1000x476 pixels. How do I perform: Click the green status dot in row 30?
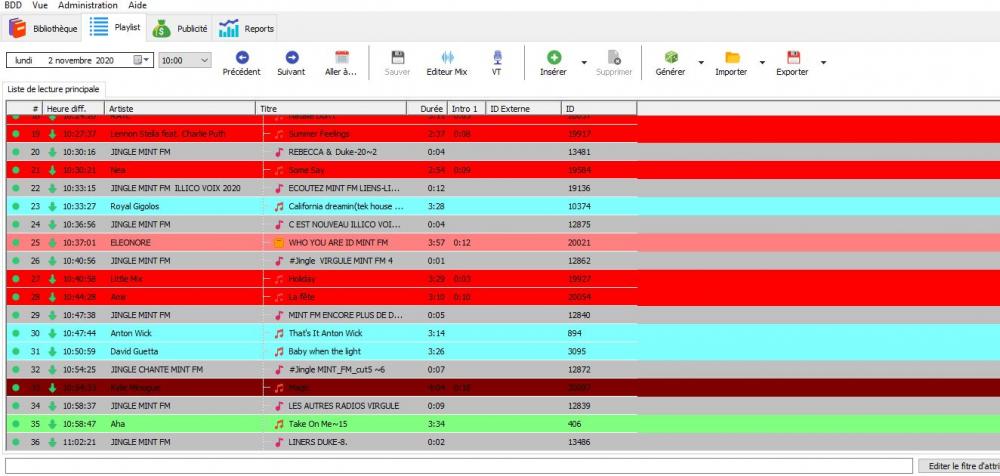(15, 333)
